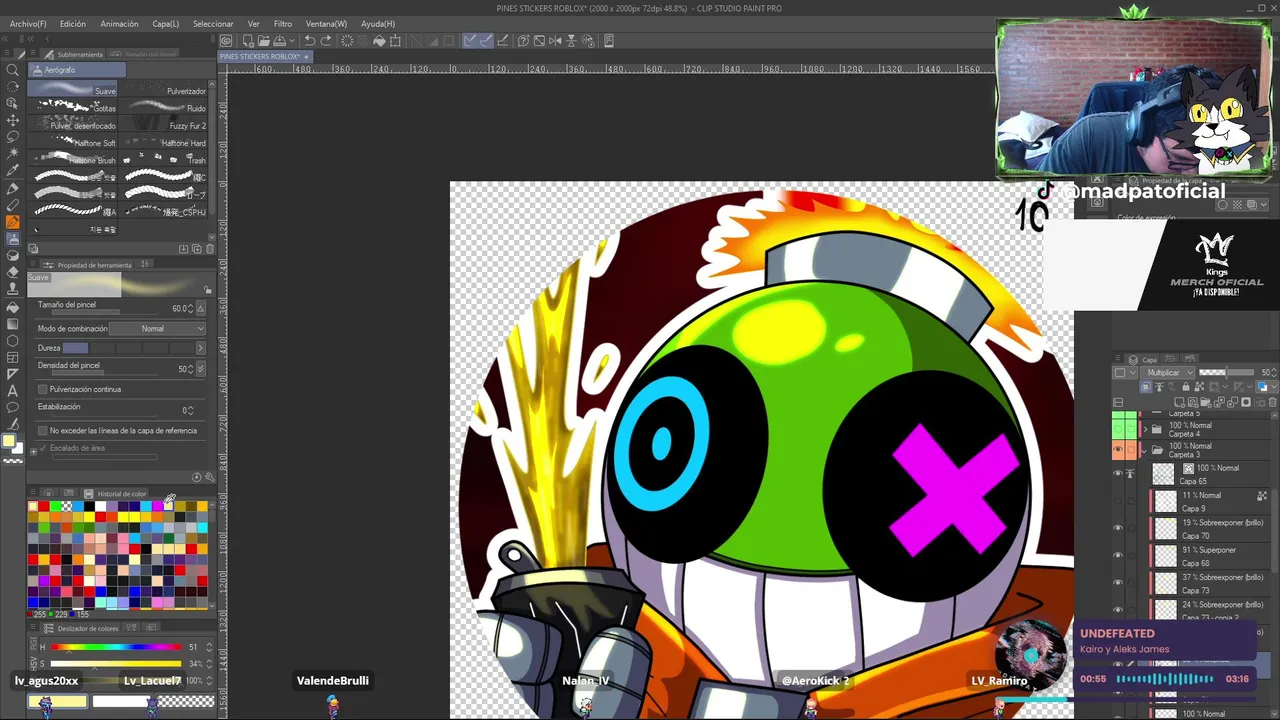The image size is (1280, 720).
Task: Collapse Carpeta 3 folder
Action: 1144,450
